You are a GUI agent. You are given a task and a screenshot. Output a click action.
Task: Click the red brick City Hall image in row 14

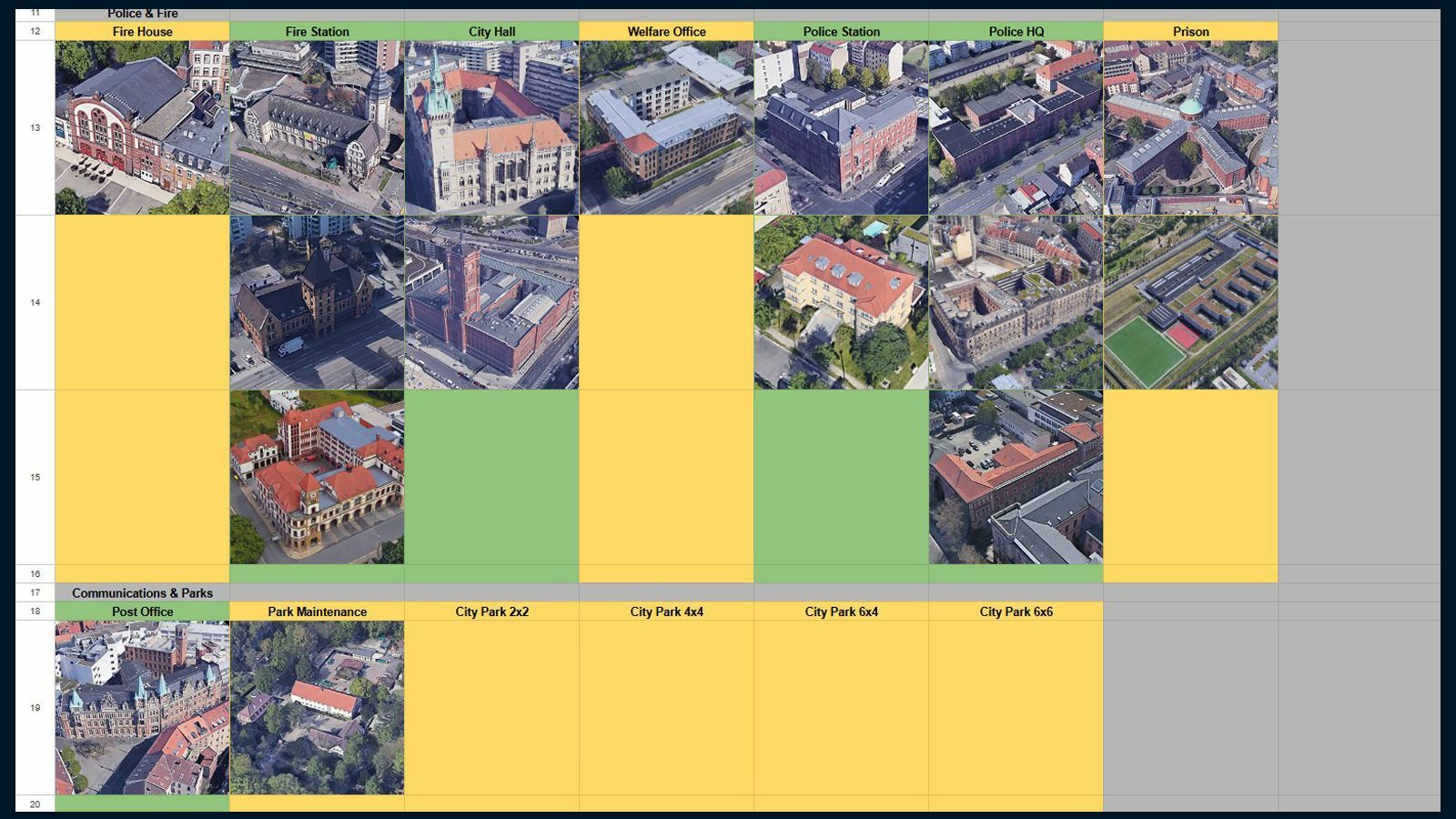(491, 302)
